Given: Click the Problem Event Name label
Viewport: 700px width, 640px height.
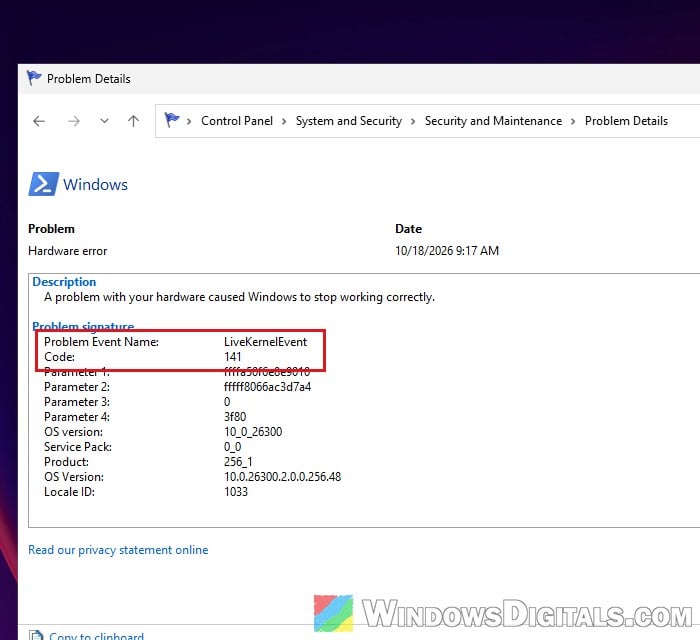Looking at the screenshot, I should pos(101,342).
